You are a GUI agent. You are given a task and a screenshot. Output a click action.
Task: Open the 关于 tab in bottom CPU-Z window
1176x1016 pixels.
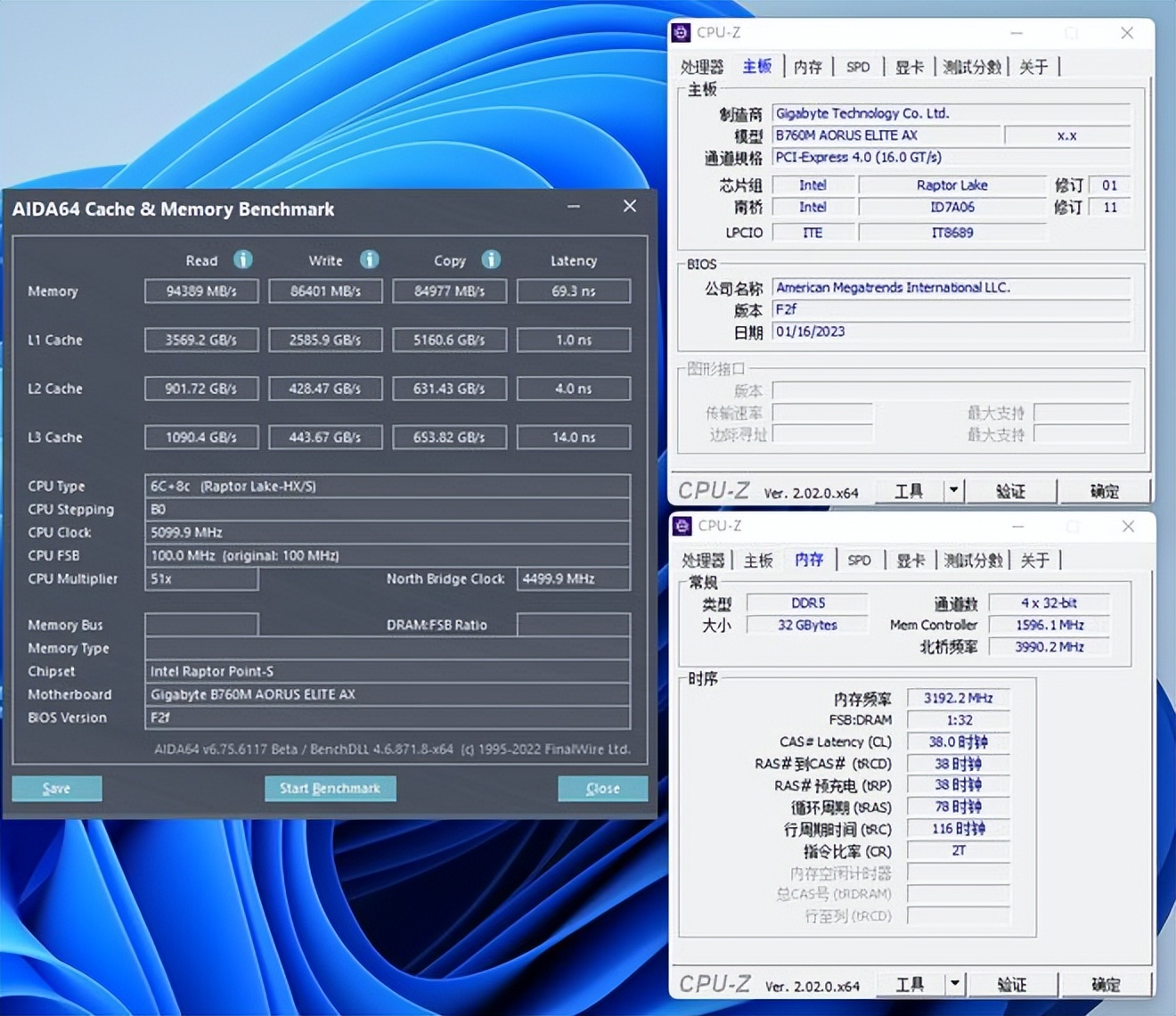pos(1035,560)
